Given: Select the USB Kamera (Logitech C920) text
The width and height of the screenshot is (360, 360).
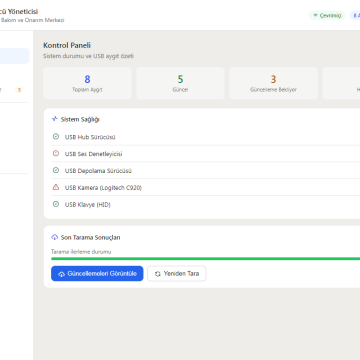Looking at the screenshot, I should coord(103,188).
